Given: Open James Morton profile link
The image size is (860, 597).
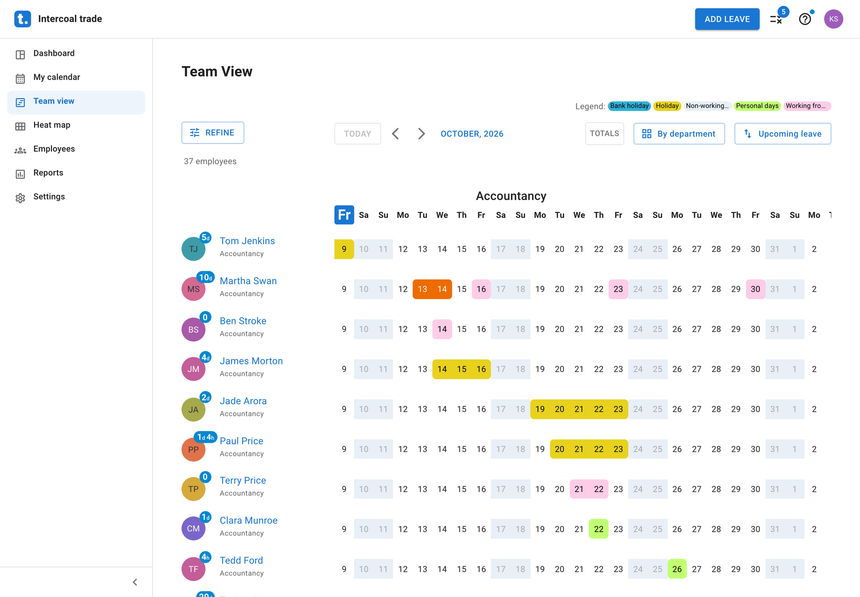Looking at the screenshot, I should [251, 361].
